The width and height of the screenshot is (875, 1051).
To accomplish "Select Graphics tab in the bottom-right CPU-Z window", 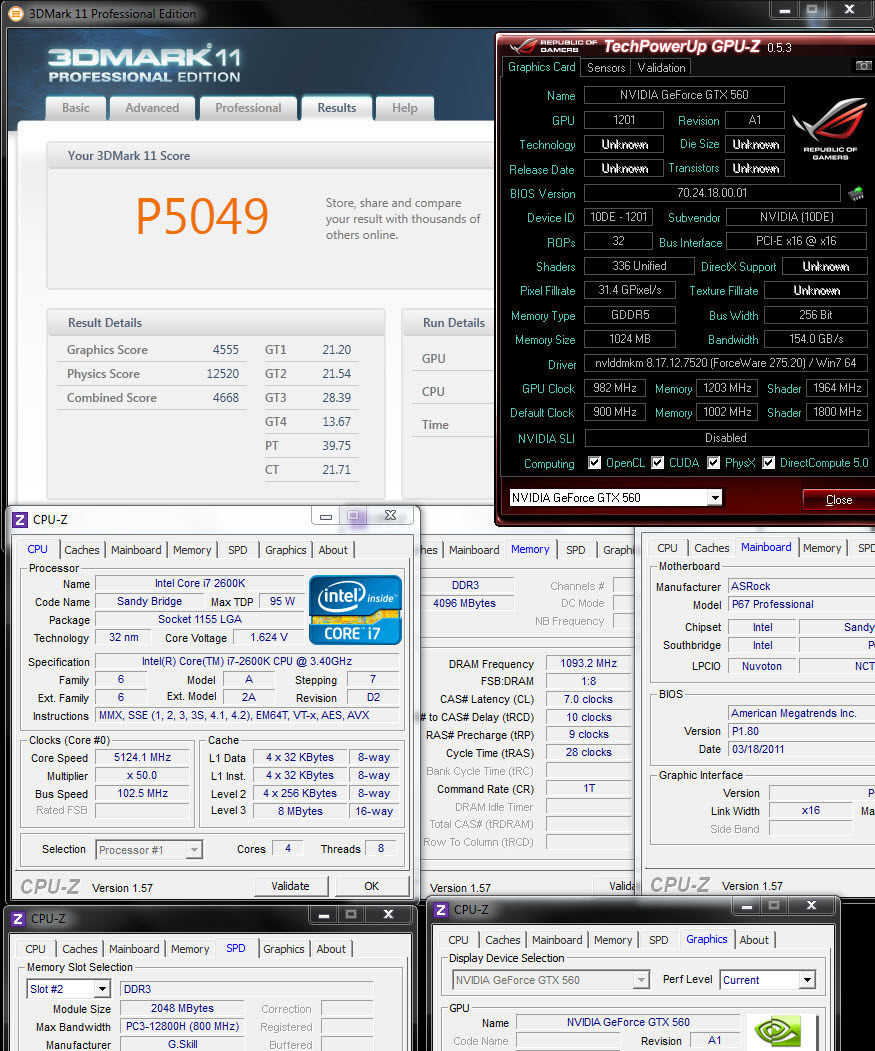I will tap(706, 939).
